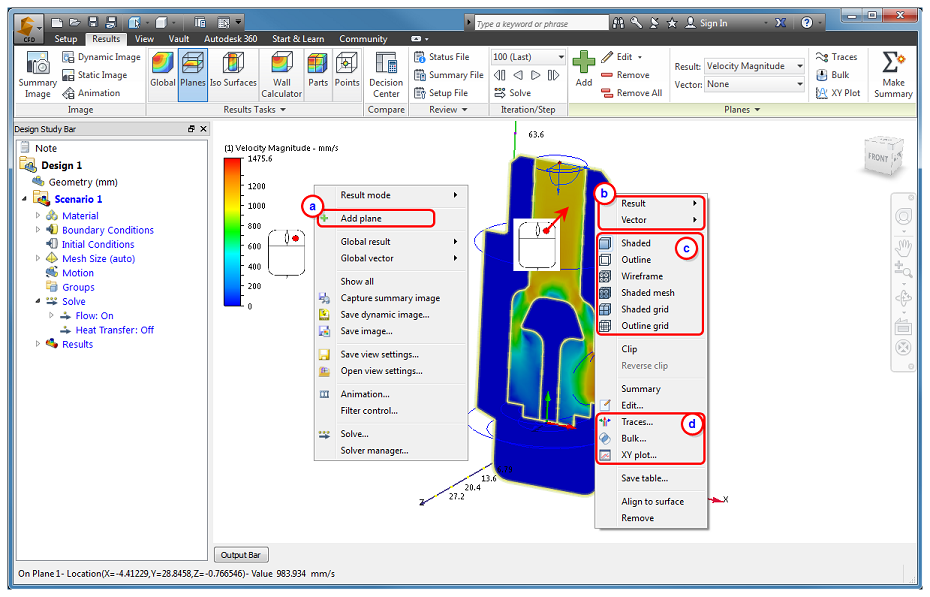Click Solve in Iteration/Step panel
930x597 pixels.
(512, 93)
